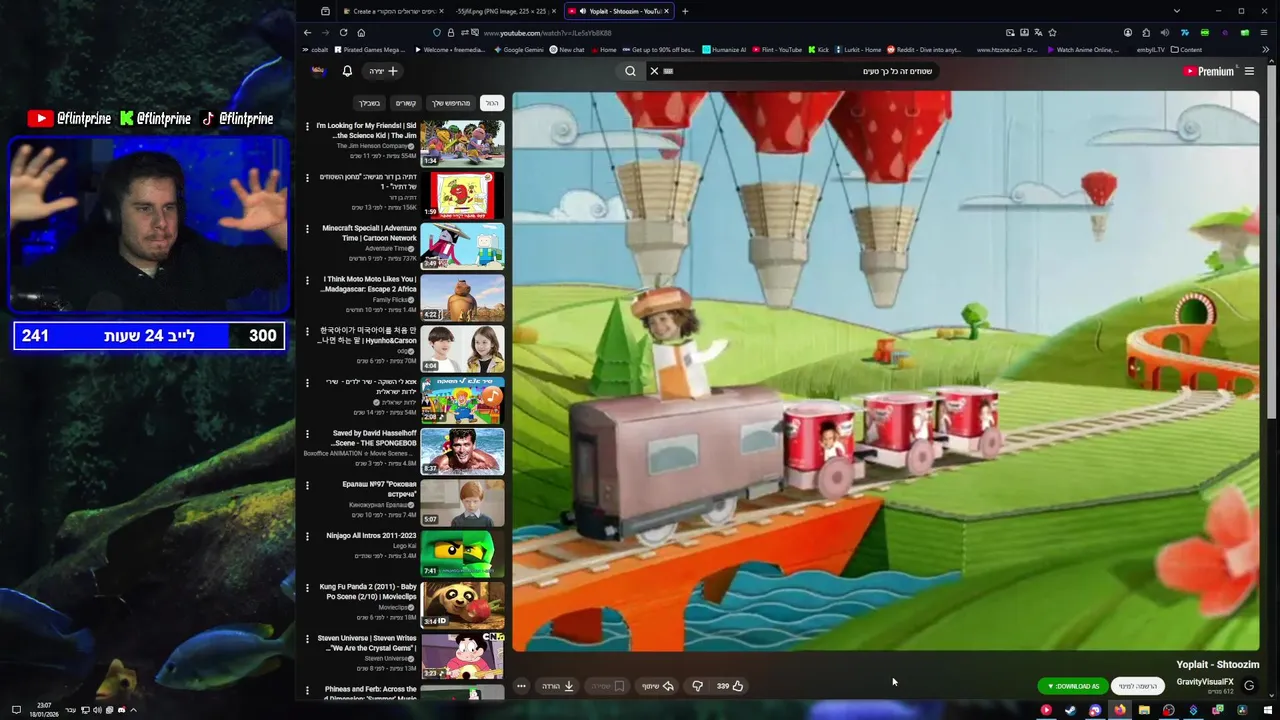Open options menu for Moto Moto video
Image resolution: width=1280 pixels, height=720 pixels.
[x=307, y=280]
